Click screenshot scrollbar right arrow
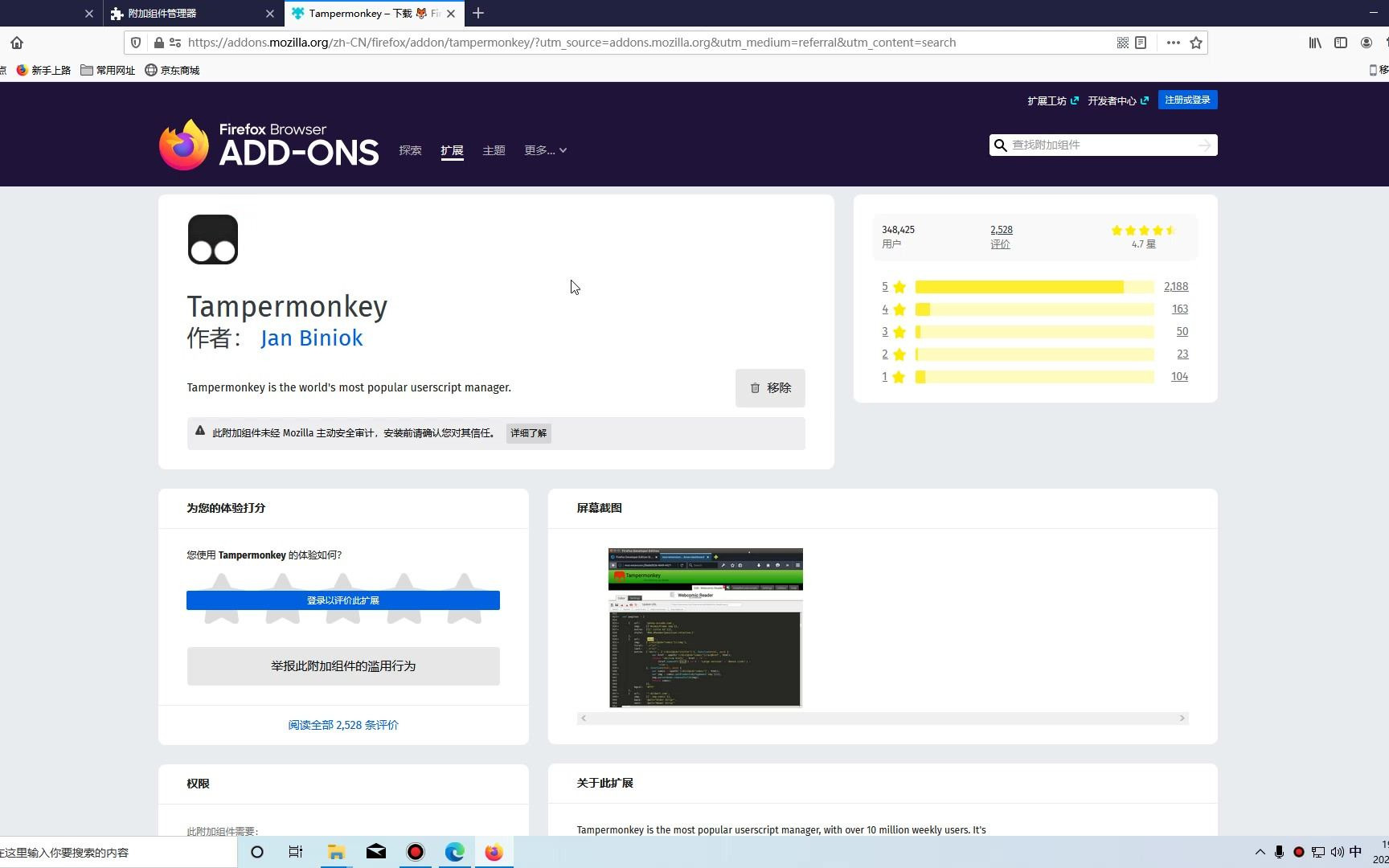 (1182, 719)
